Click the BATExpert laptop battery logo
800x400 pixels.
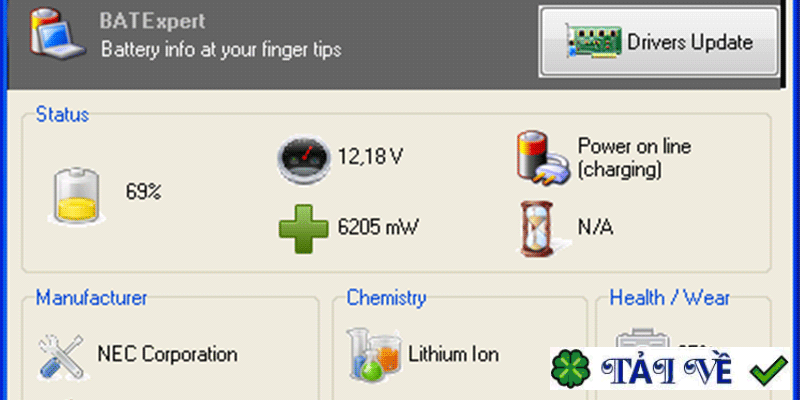57,32
